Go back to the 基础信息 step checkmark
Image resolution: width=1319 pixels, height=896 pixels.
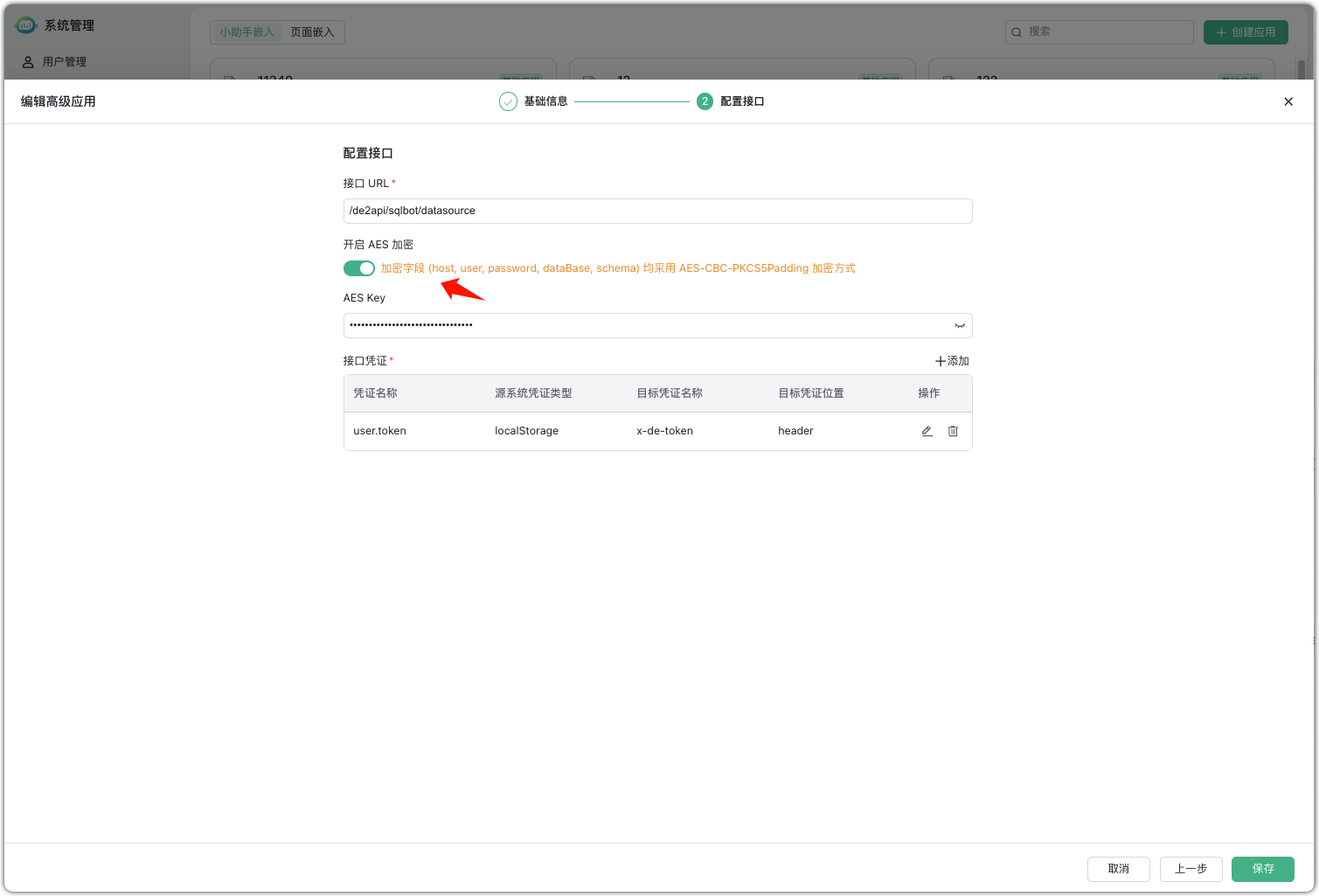[x=508, y=101]
